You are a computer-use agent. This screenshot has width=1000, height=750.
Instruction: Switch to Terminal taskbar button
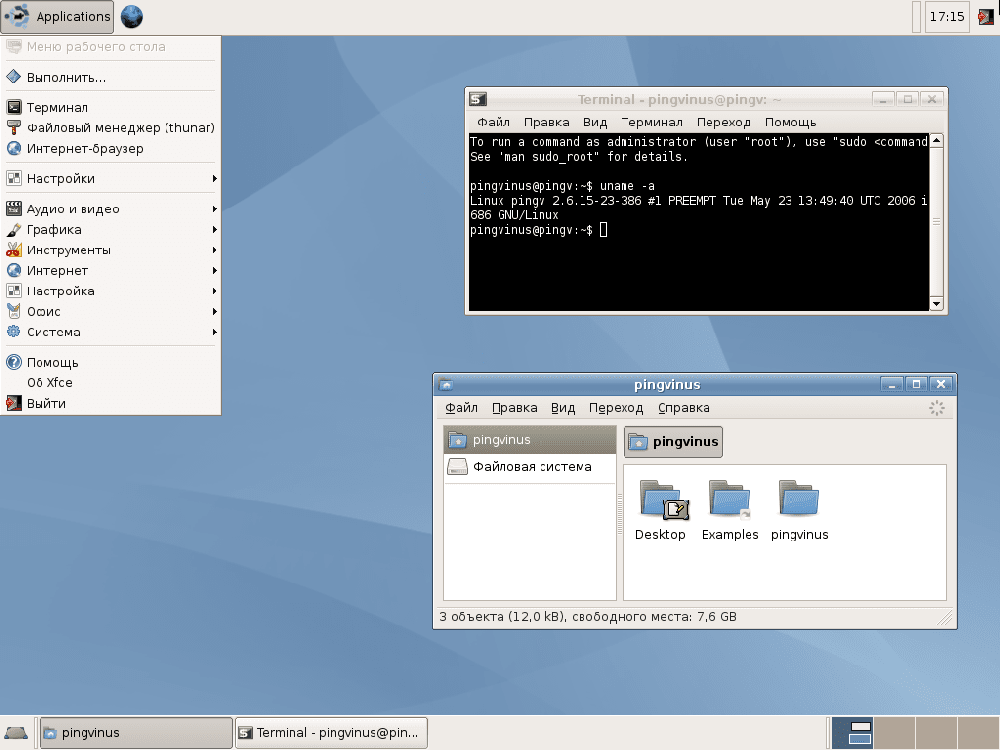[331, 733]
